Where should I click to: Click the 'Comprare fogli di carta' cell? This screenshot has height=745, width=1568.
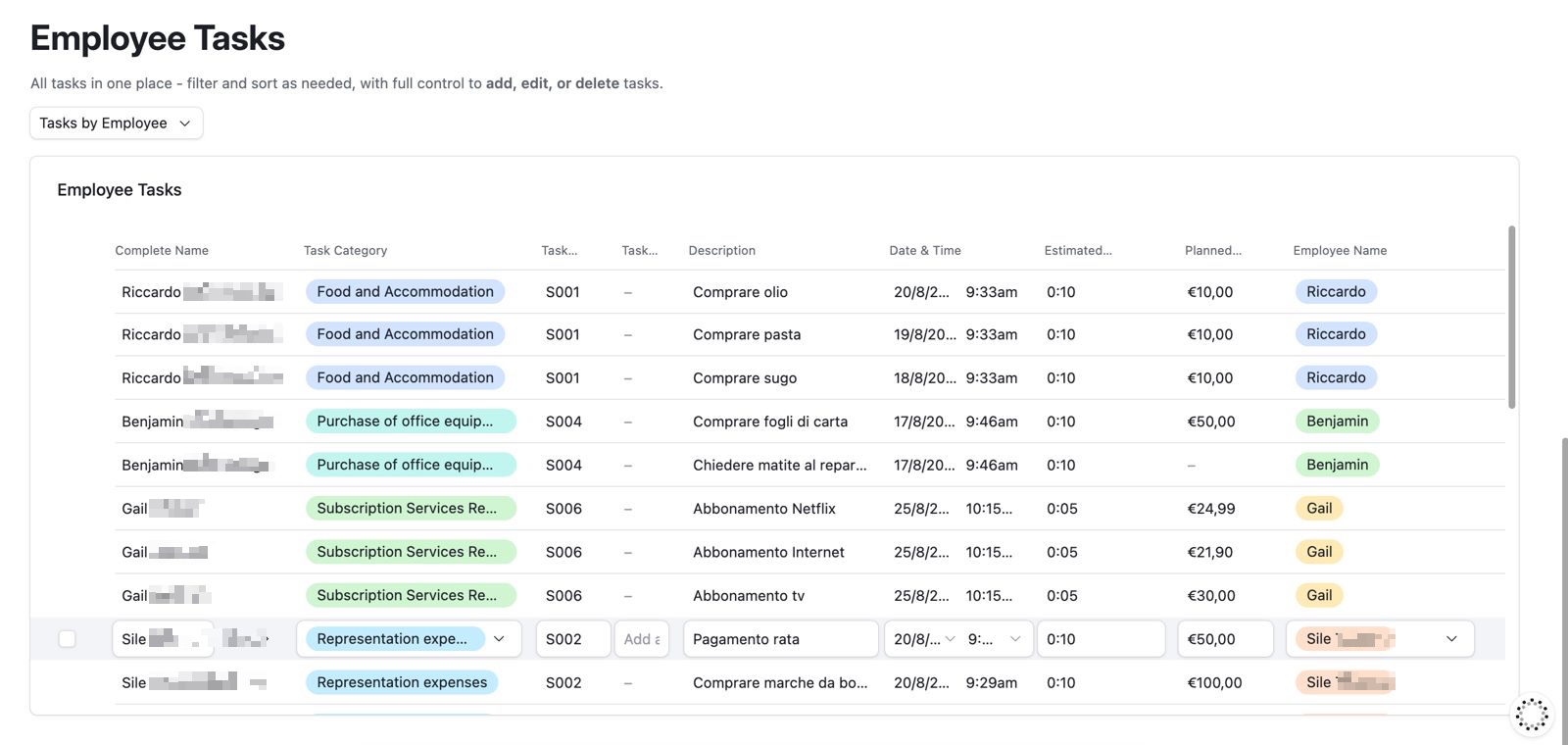(770, 422)
